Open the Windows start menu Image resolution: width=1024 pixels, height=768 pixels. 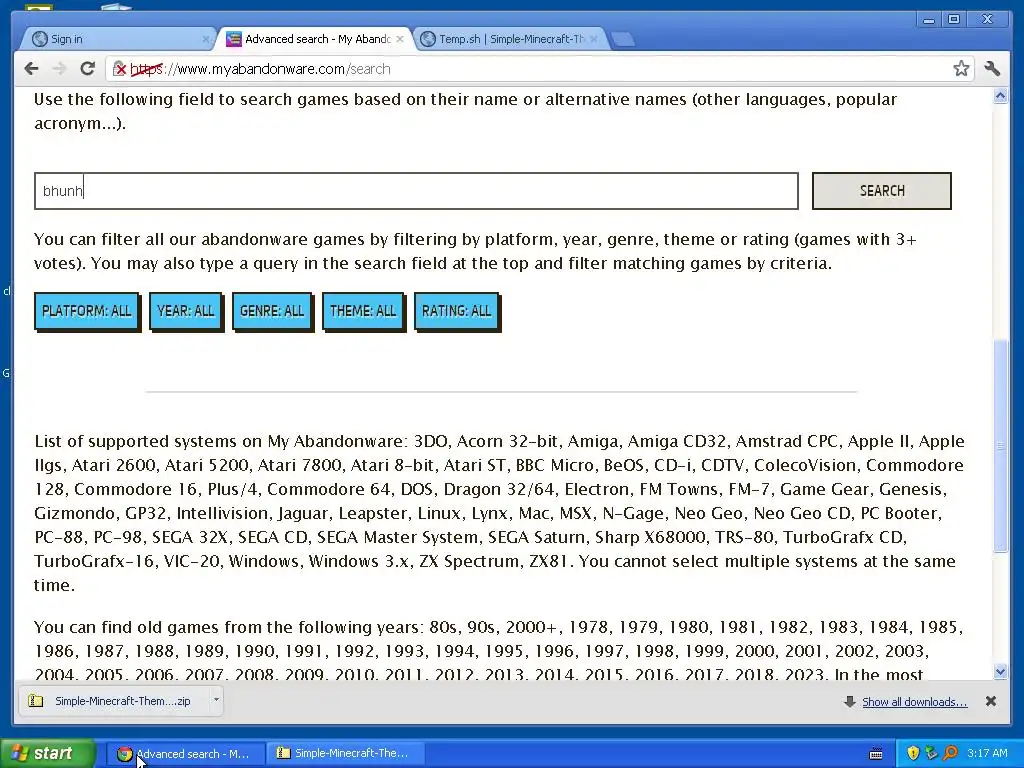[48, 753]
